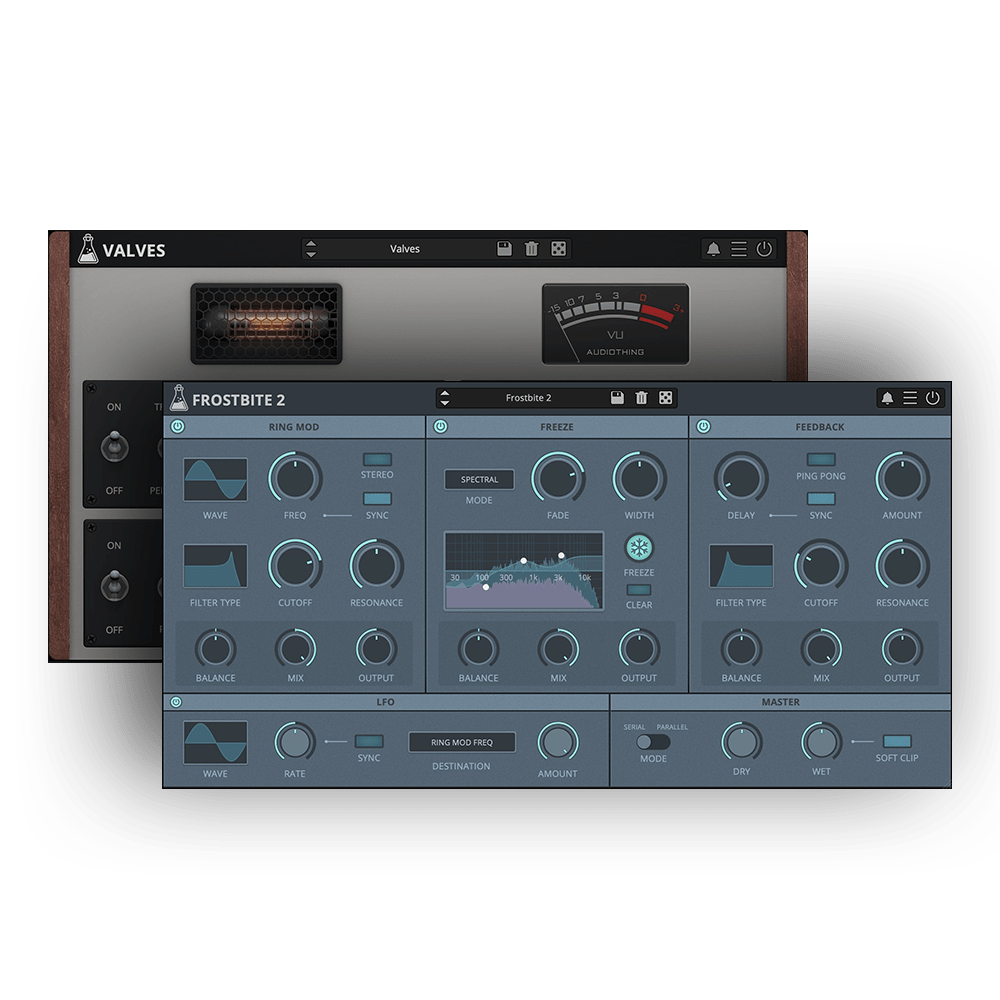Toggle Feedback Delay Sync
Image resolution: width=1000 pixels, height=1000 pixels.
point(821,499)
